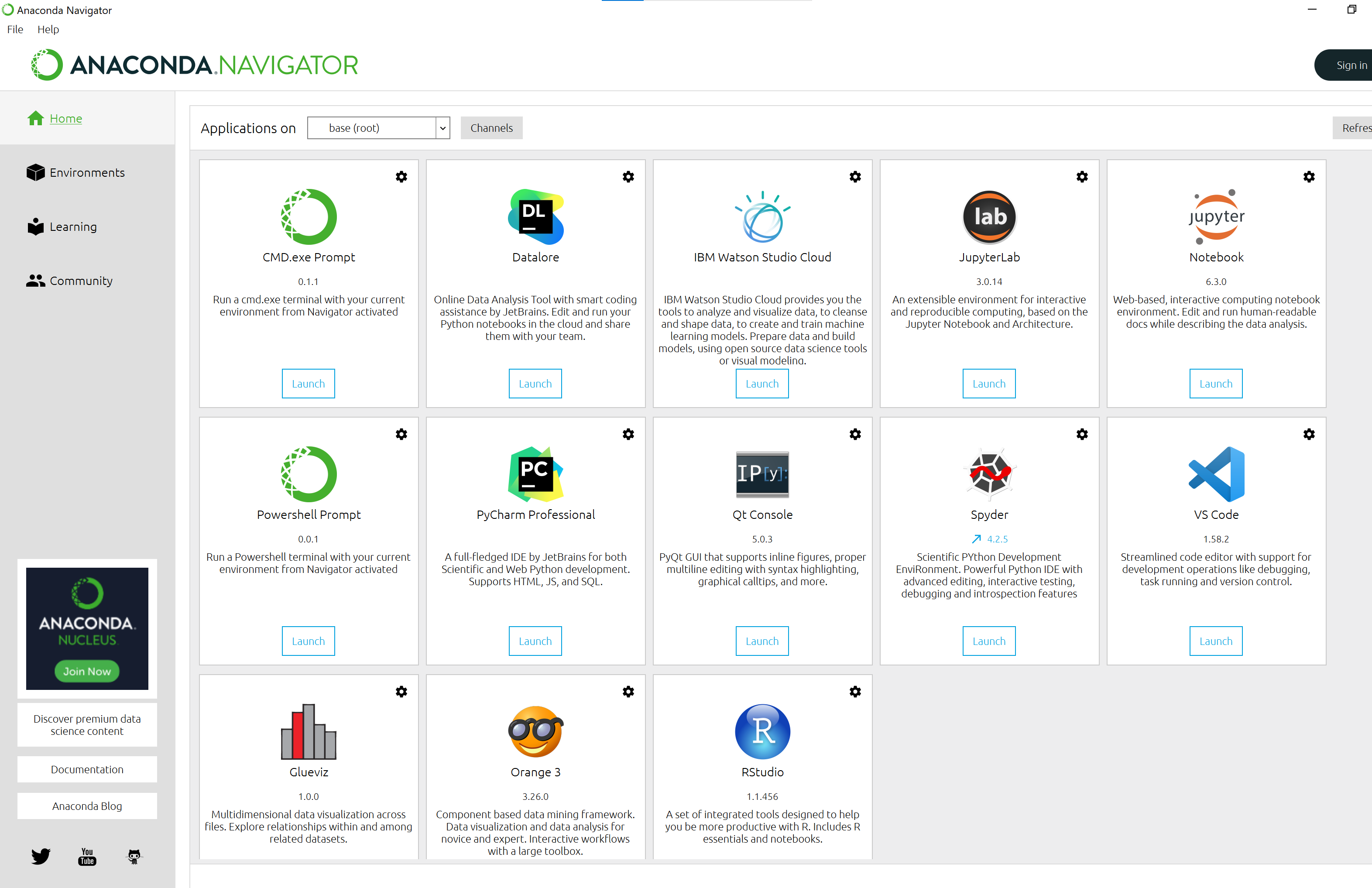This screenshot has width=1372, height=888.
Task: Open settings gear on Orange 3 card
Action: (628, 691)
